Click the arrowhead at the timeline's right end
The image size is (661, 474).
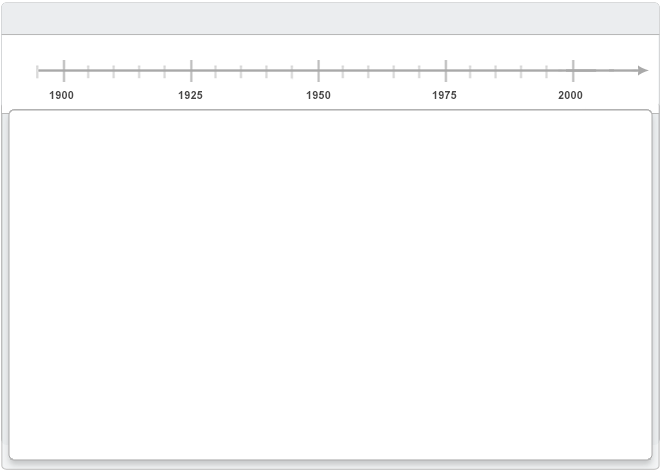[x=642, y=71]
